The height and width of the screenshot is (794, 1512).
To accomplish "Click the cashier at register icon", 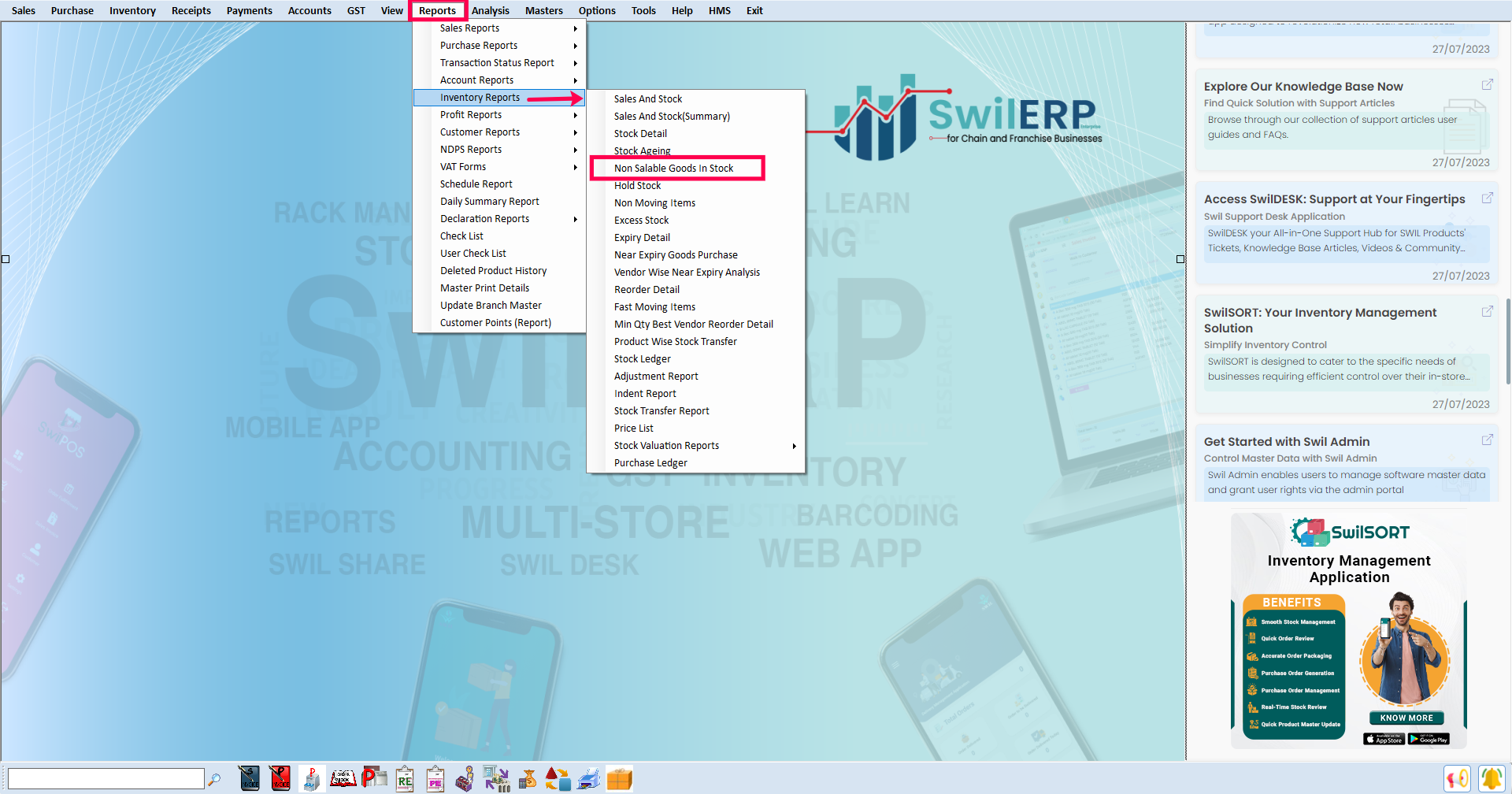I will (x=465, y=778).
